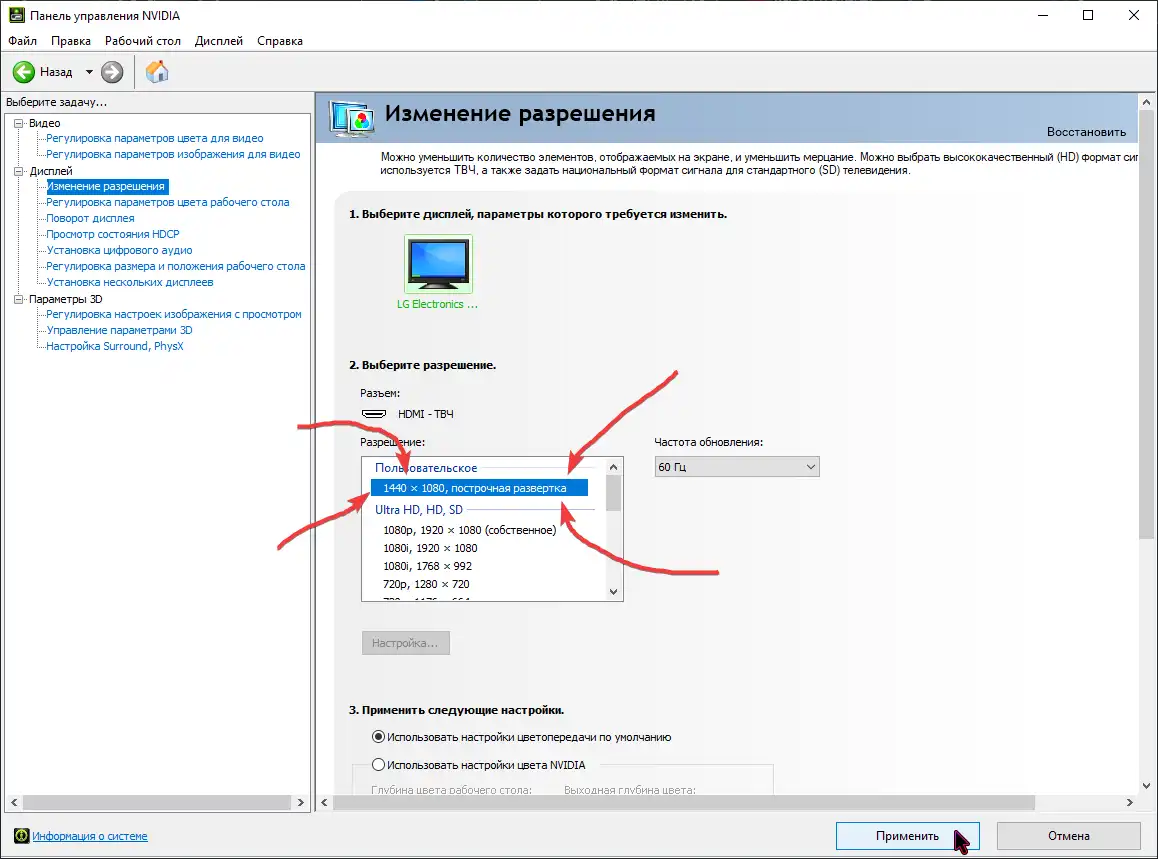Image resolution: width=1158 pixels, height=859 pixels.
Task: Click the green Back arrow icon
Action: [x=24, y=72]
